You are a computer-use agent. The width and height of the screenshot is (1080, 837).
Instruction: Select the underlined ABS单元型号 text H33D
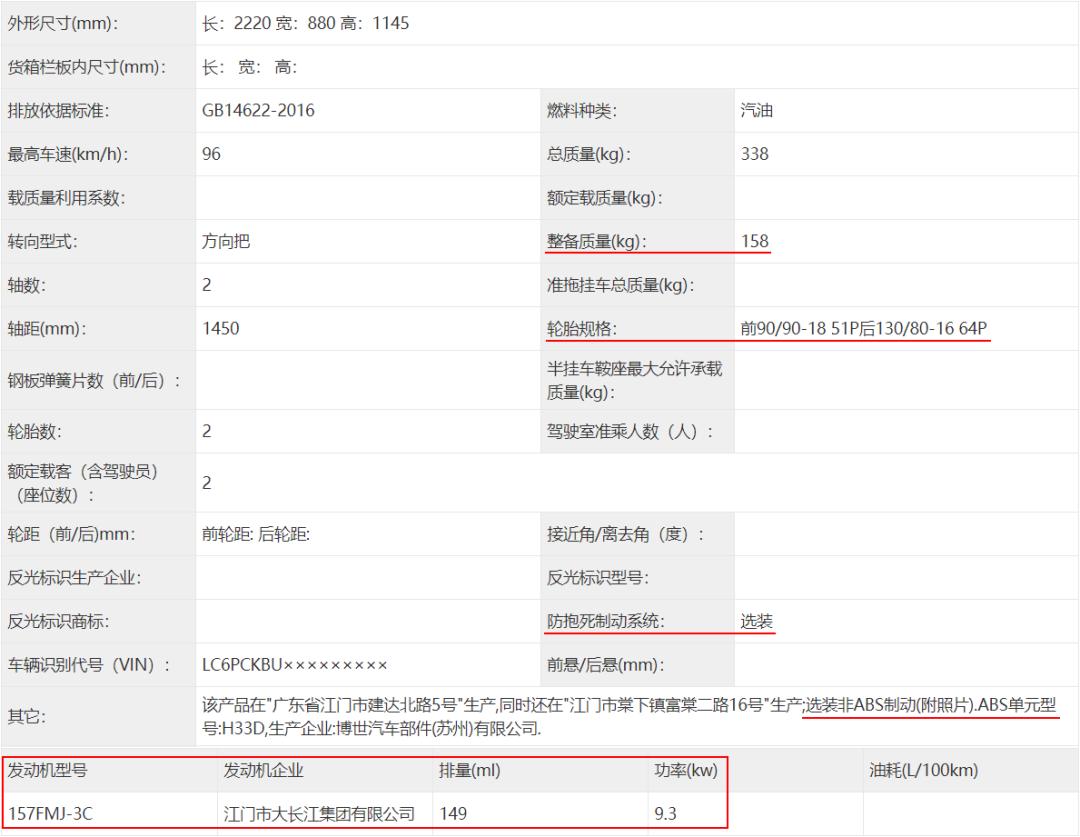(237, 729)
